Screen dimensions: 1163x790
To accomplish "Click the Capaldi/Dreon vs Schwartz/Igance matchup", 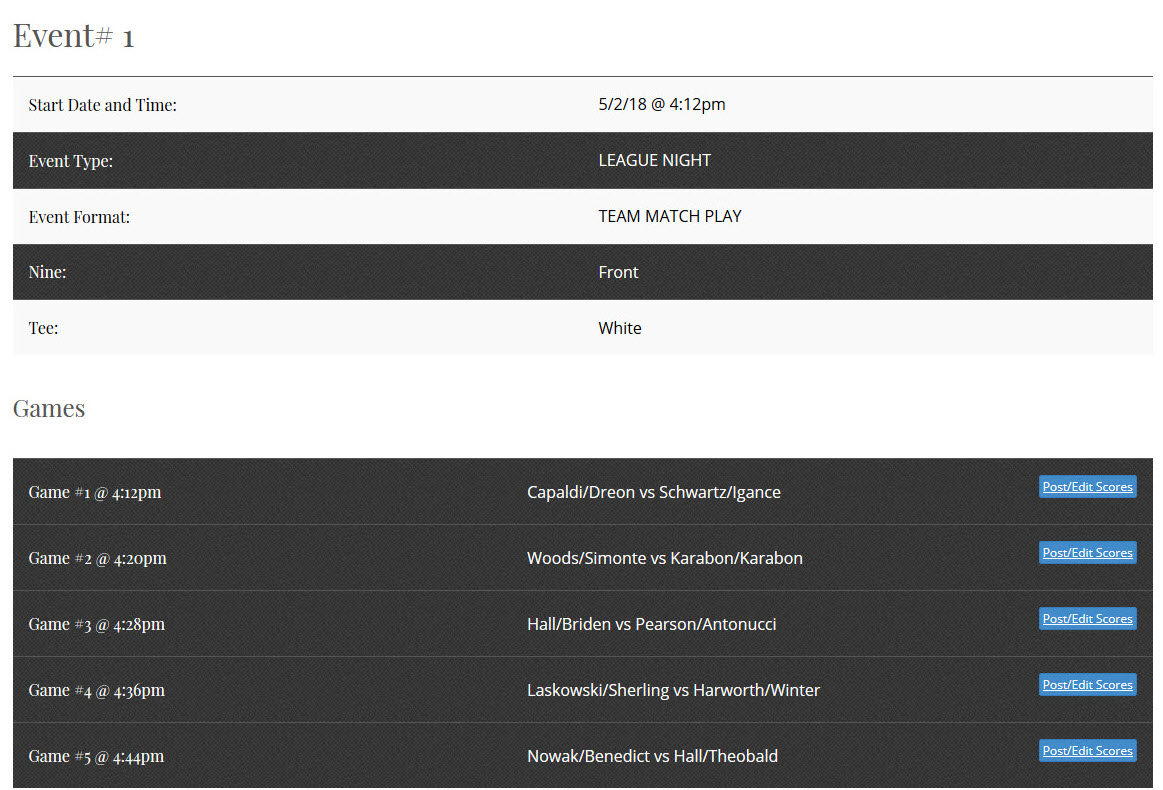I will (x=653, y=492).
